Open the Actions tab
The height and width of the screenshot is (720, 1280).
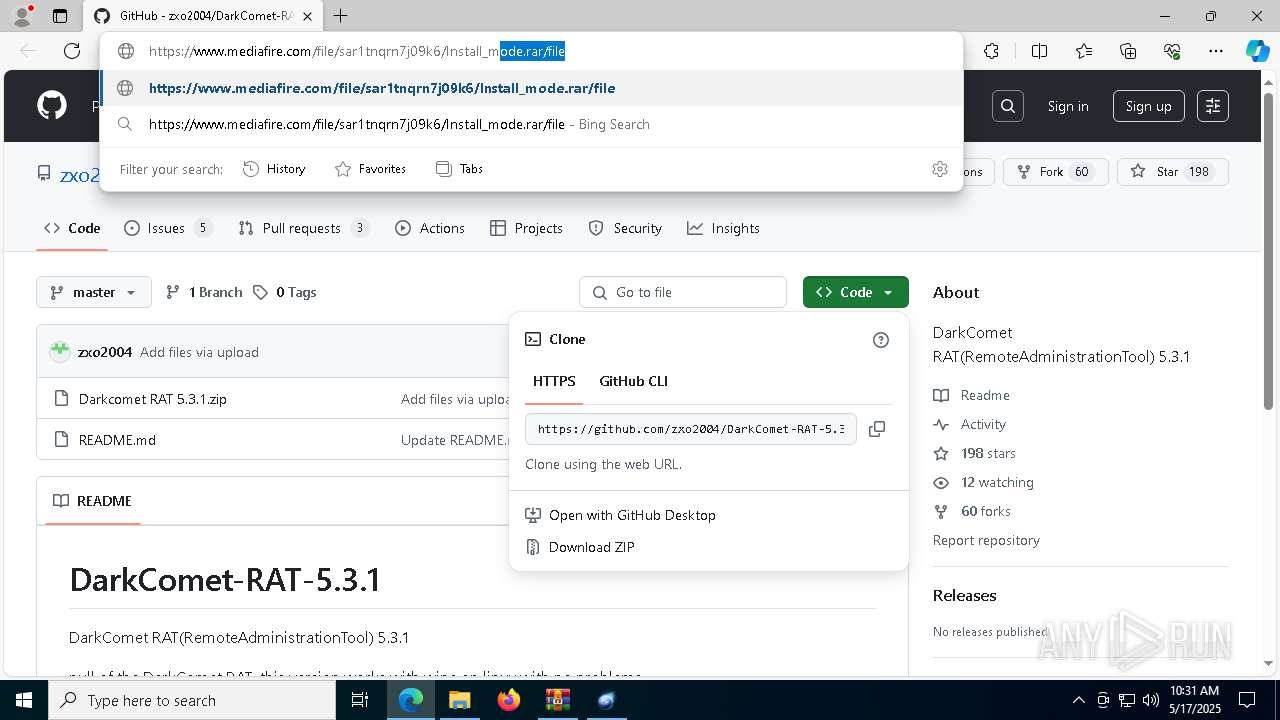point(430,228)
